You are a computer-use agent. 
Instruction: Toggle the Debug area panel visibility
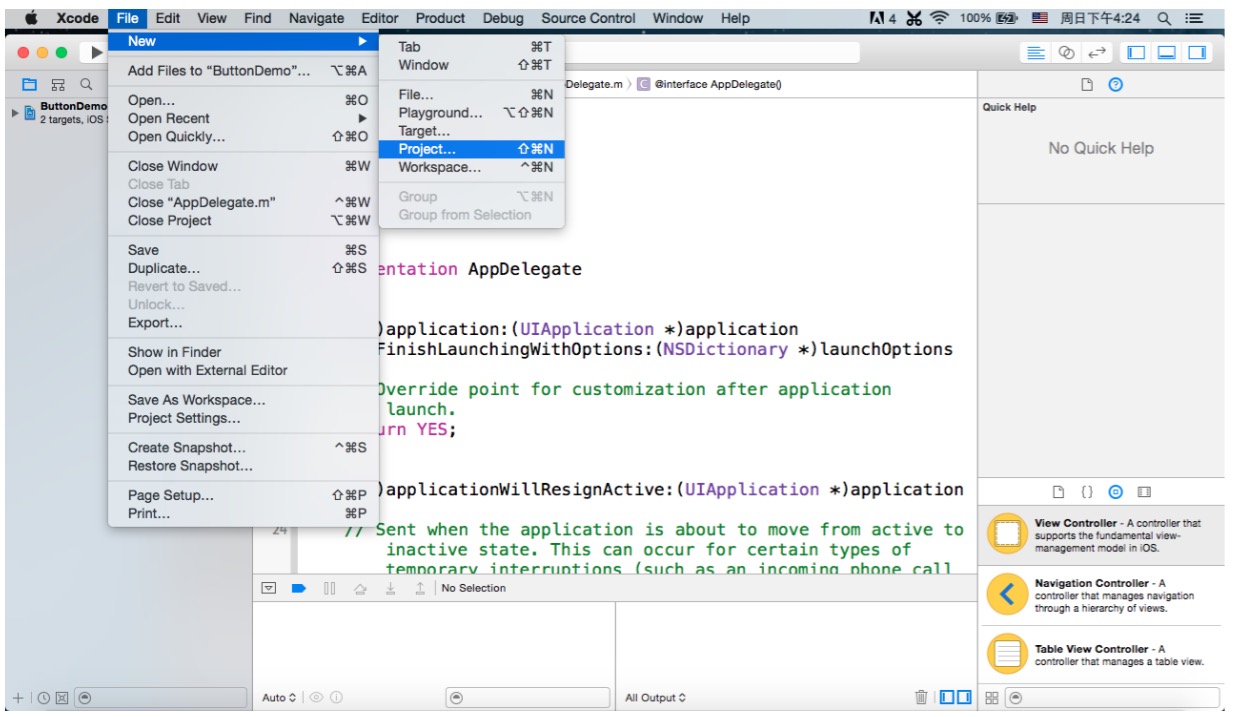(1167, 52)
